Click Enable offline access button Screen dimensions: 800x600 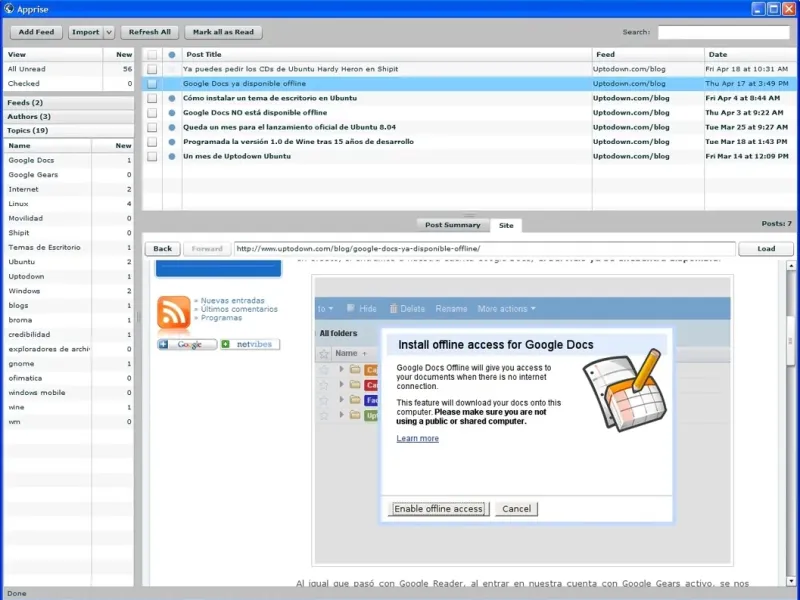point(438,509)
